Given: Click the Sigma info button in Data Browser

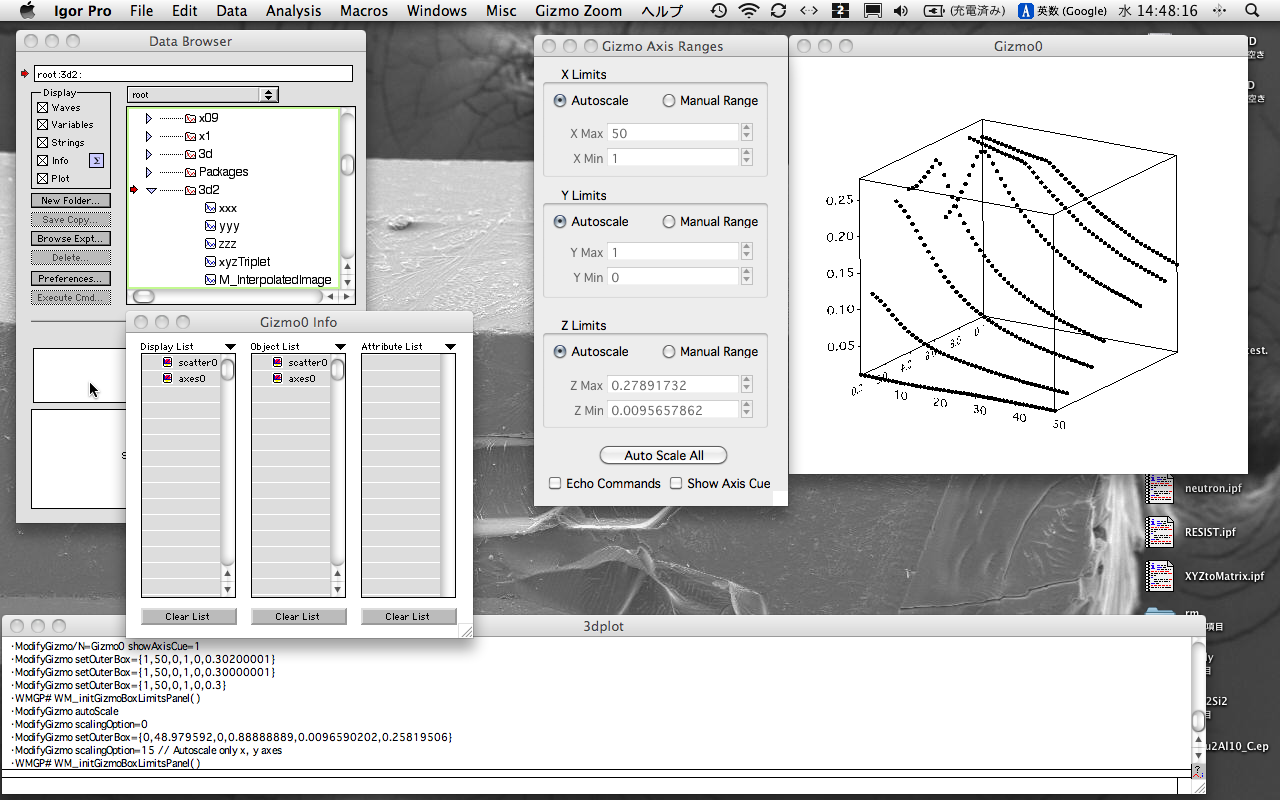Looking at the screenshot, I should tap(96, 160).
